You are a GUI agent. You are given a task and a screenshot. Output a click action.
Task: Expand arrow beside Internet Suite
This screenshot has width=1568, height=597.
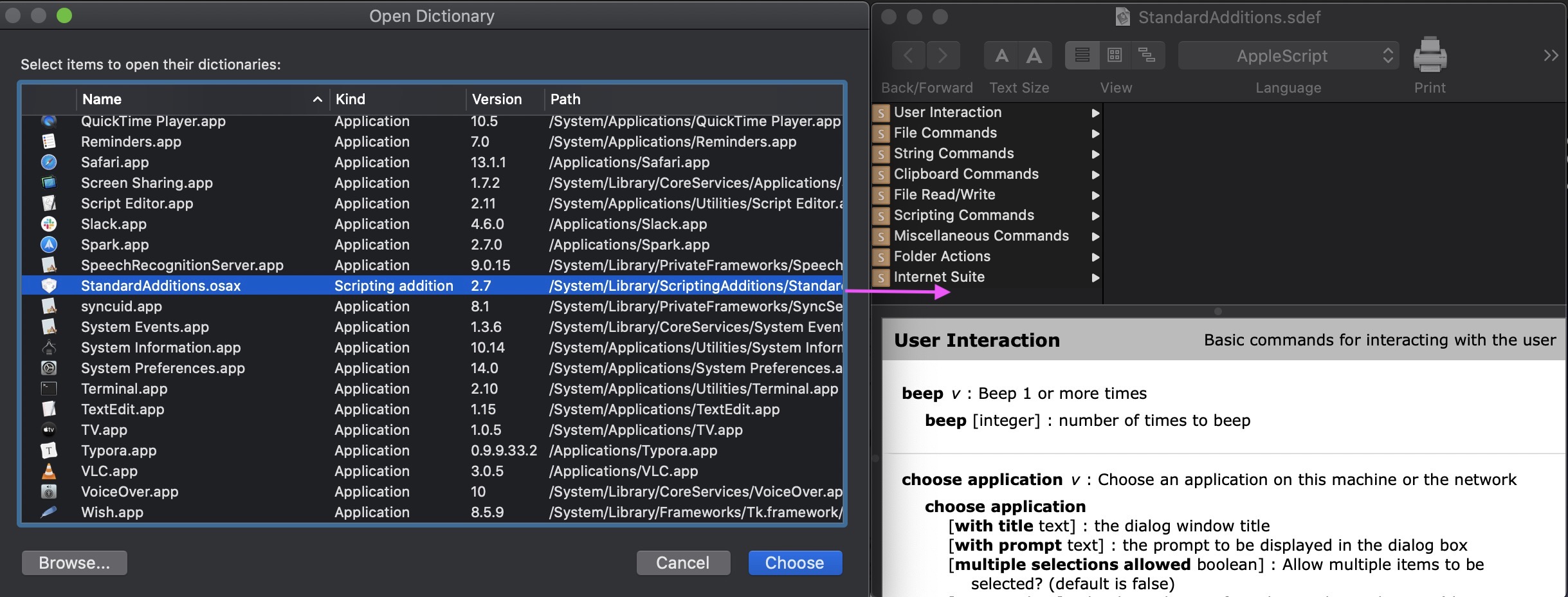(1095, 278)
